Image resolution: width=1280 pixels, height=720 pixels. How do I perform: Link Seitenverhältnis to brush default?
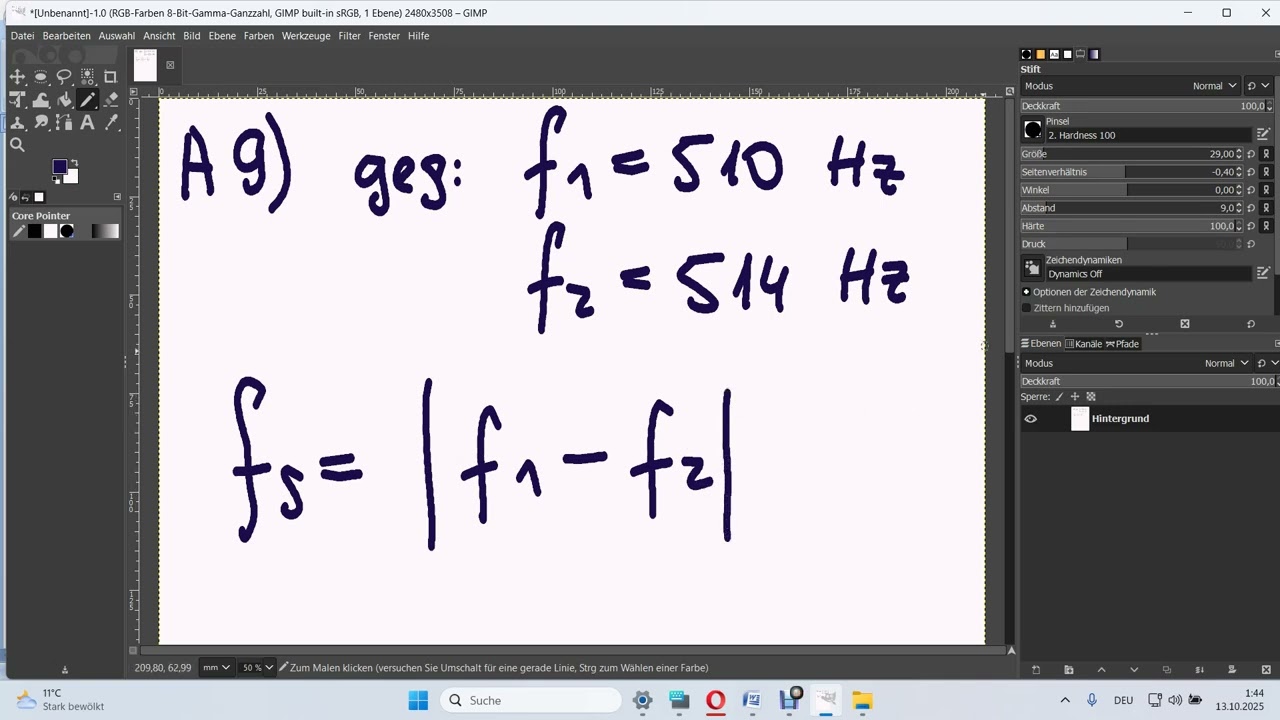tap(1266, 172)
